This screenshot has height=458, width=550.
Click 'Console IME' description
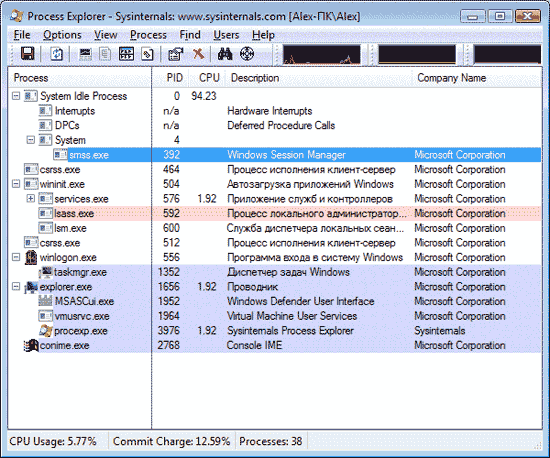(255, 345)
